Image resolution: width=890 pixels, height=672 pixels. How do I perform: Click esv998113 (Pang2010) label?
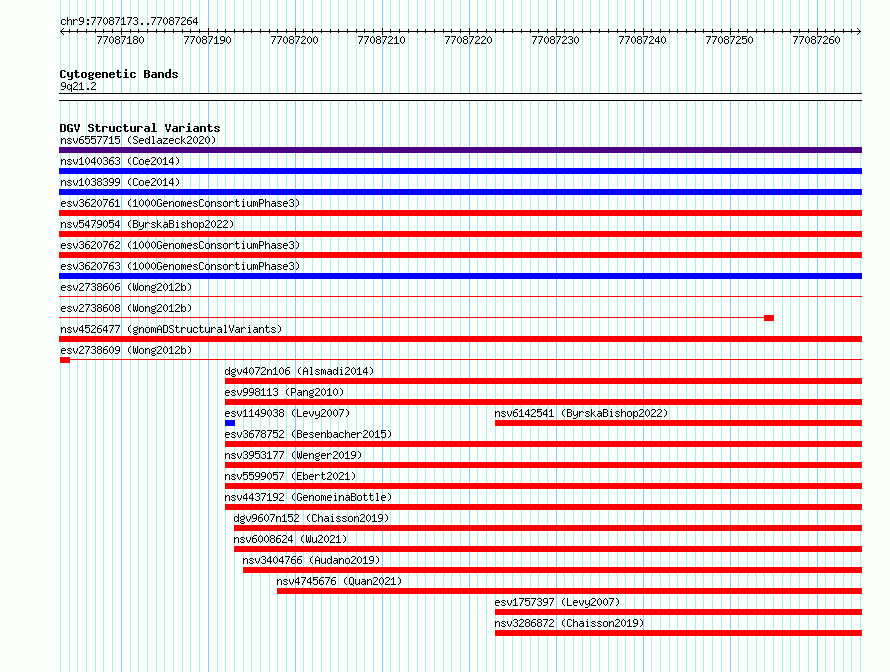(284, 392)
